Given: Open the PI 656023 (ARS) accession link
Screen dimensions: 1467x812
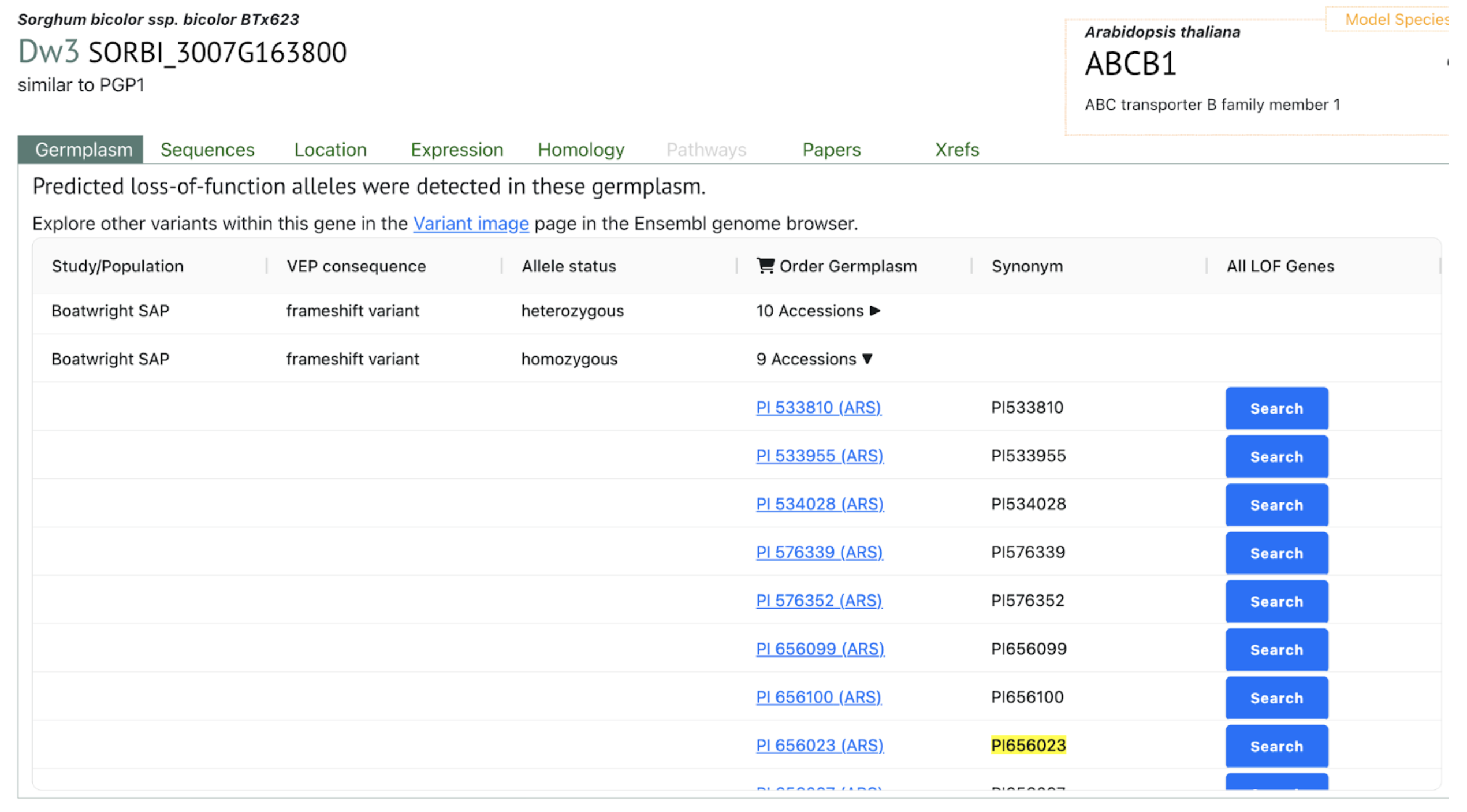Looking at the screenshot, I should (820, 746).
